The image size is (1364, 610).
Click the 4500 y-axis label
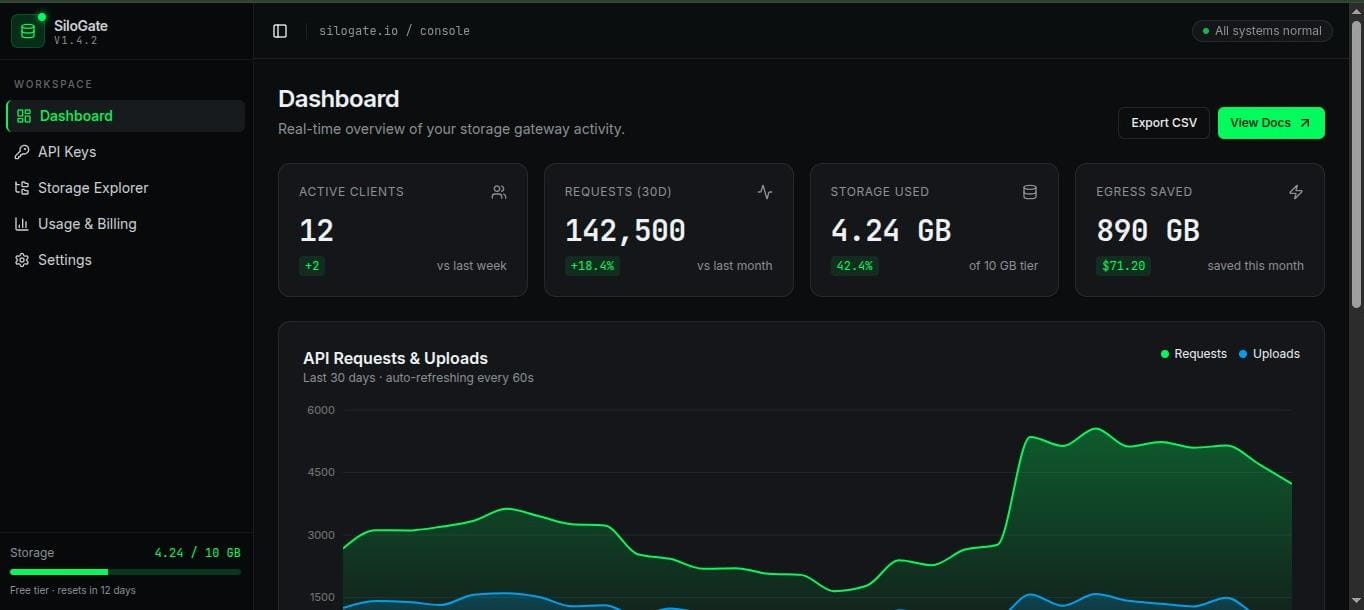pyautogui.click(x=321, y=472)
